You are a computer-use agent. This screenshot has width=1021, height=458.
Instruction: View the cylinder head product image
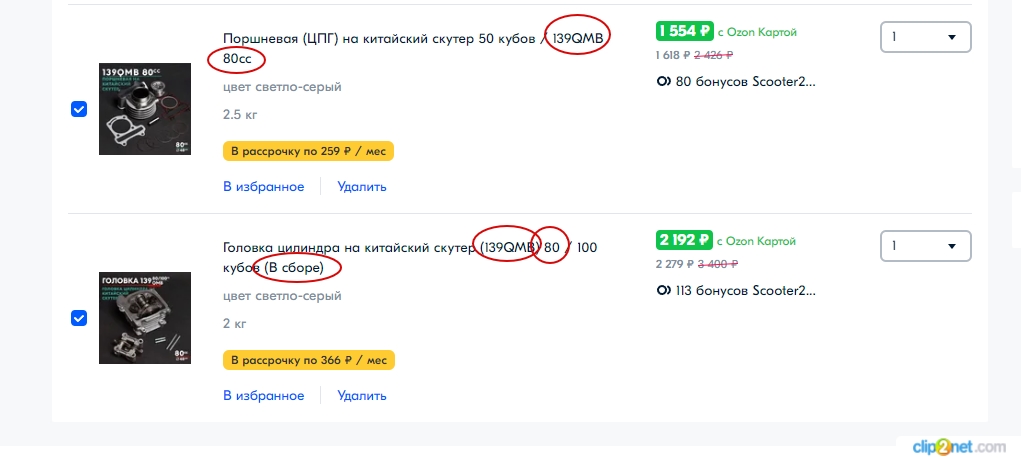[x=145, y=318]
